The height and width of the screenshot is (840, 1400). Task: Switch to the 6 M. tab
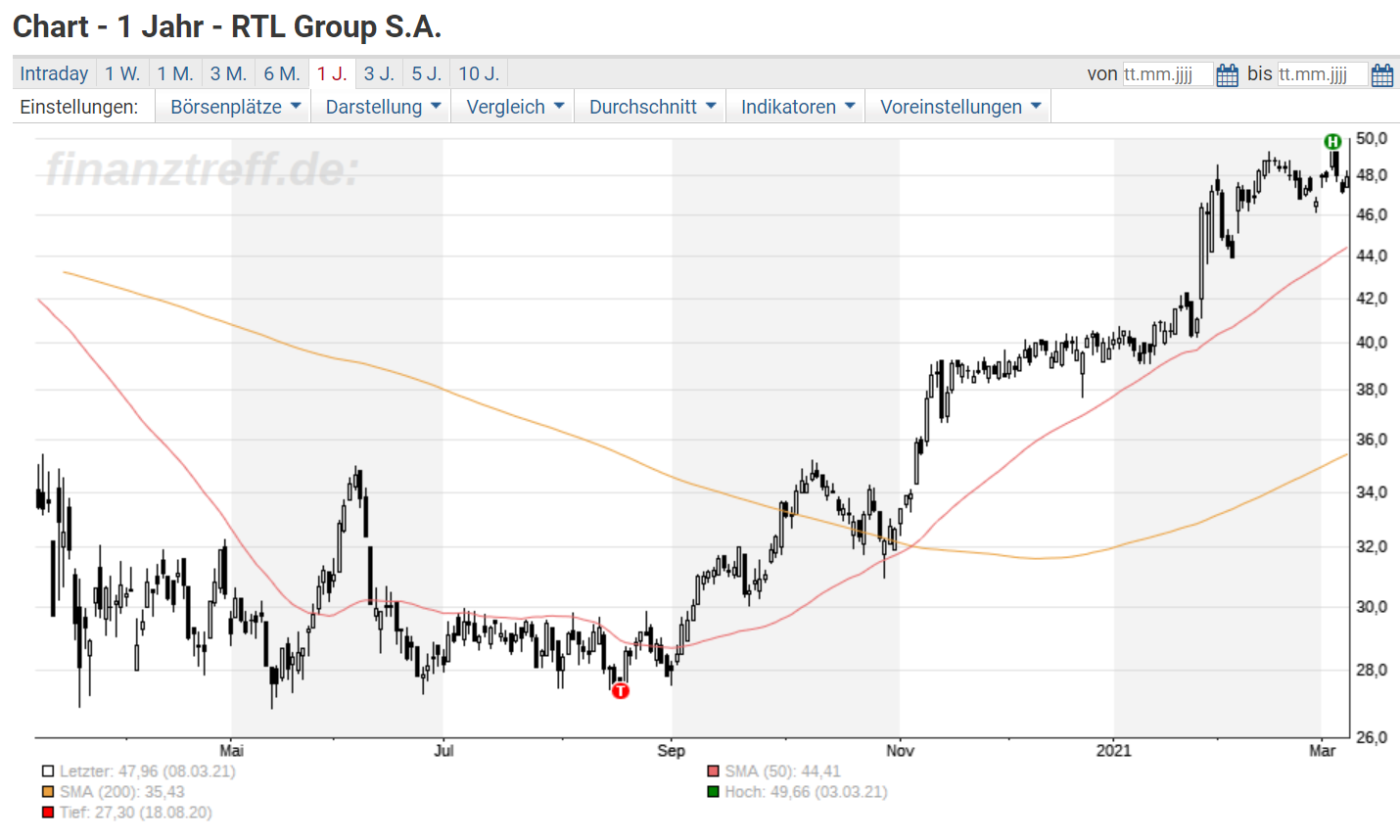click(x=282, y=73)
